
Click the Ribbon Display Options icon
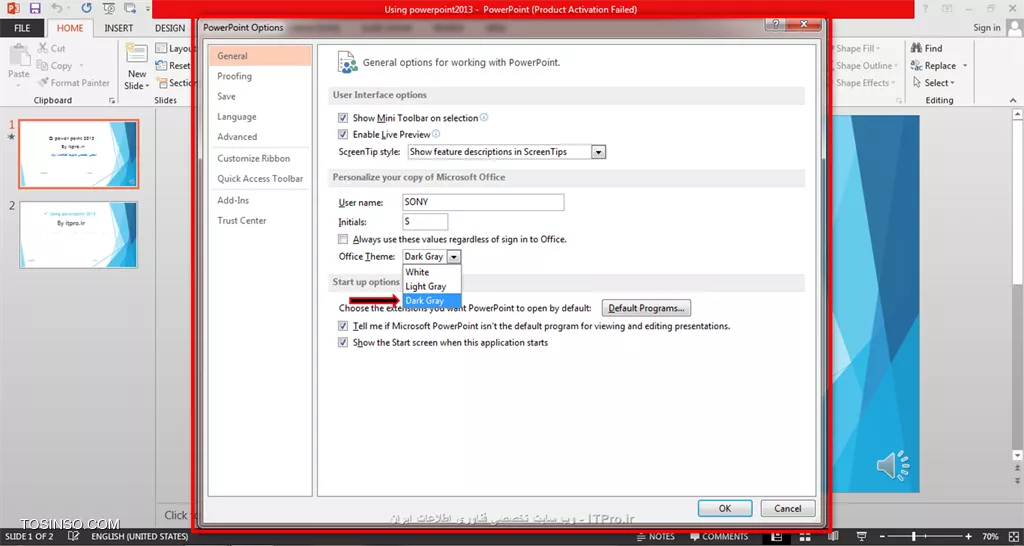(x=946, y=8)
